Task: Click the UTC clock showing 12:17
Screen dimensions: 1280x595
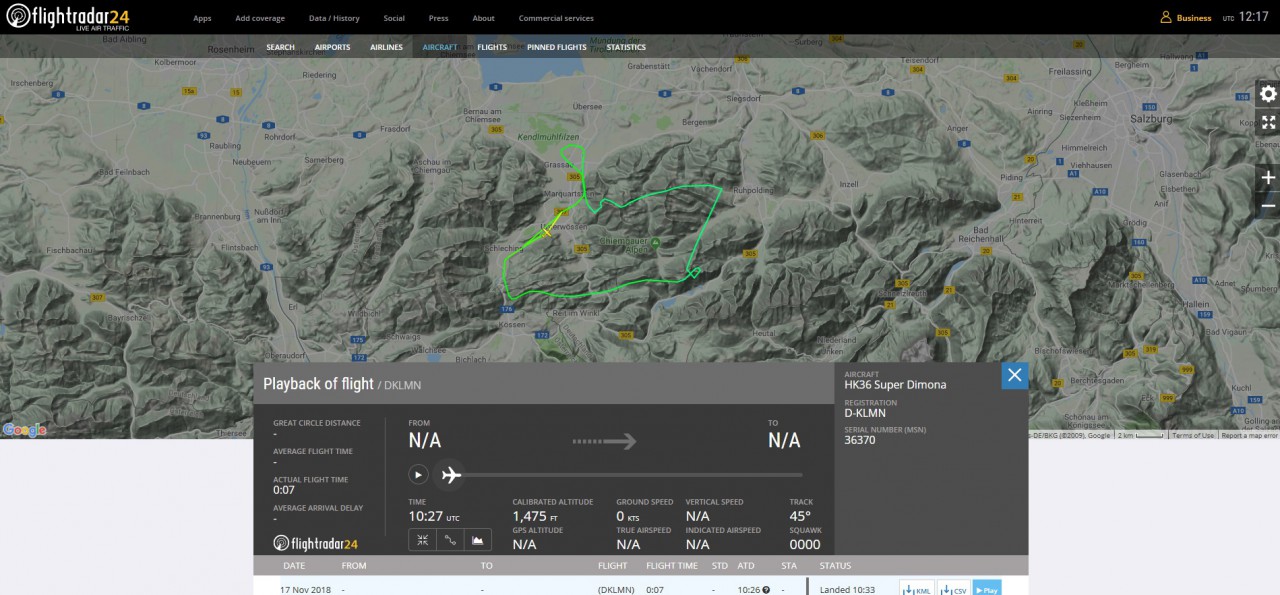Action: [x=1253, y=17]
